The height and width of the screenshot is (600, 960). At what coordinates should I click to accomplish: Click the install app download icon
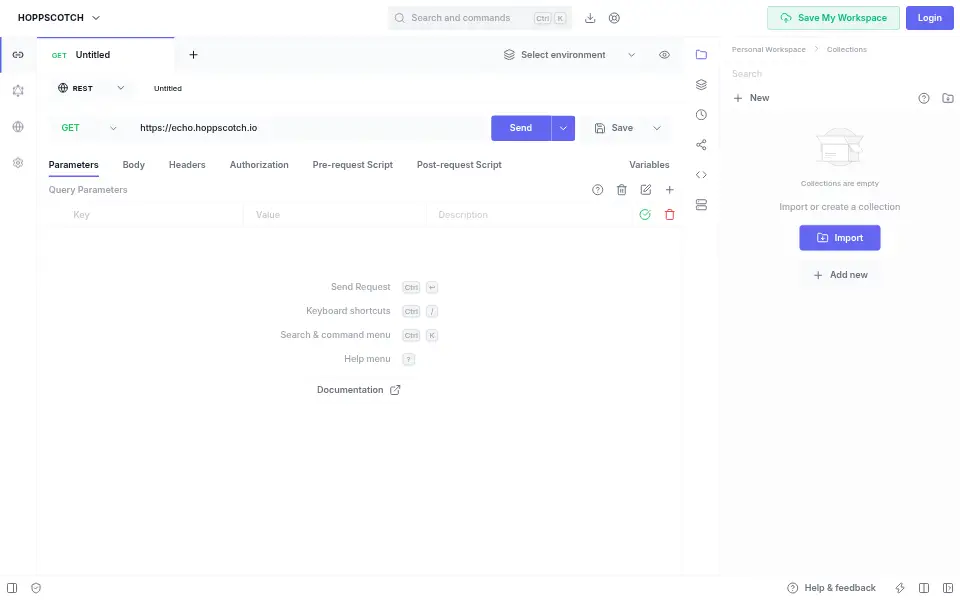coord(590,18)
